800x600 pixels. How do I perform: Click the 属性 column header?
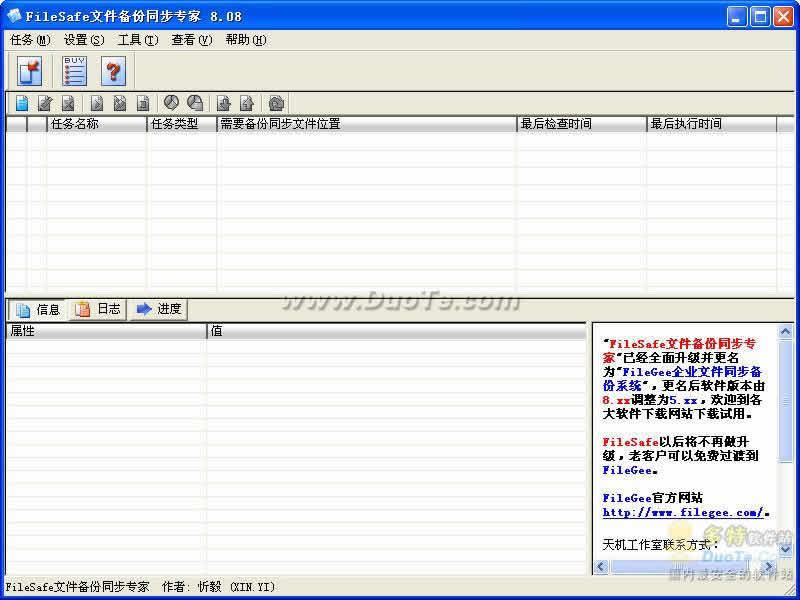pyautogui.click(x=106, y=331)
